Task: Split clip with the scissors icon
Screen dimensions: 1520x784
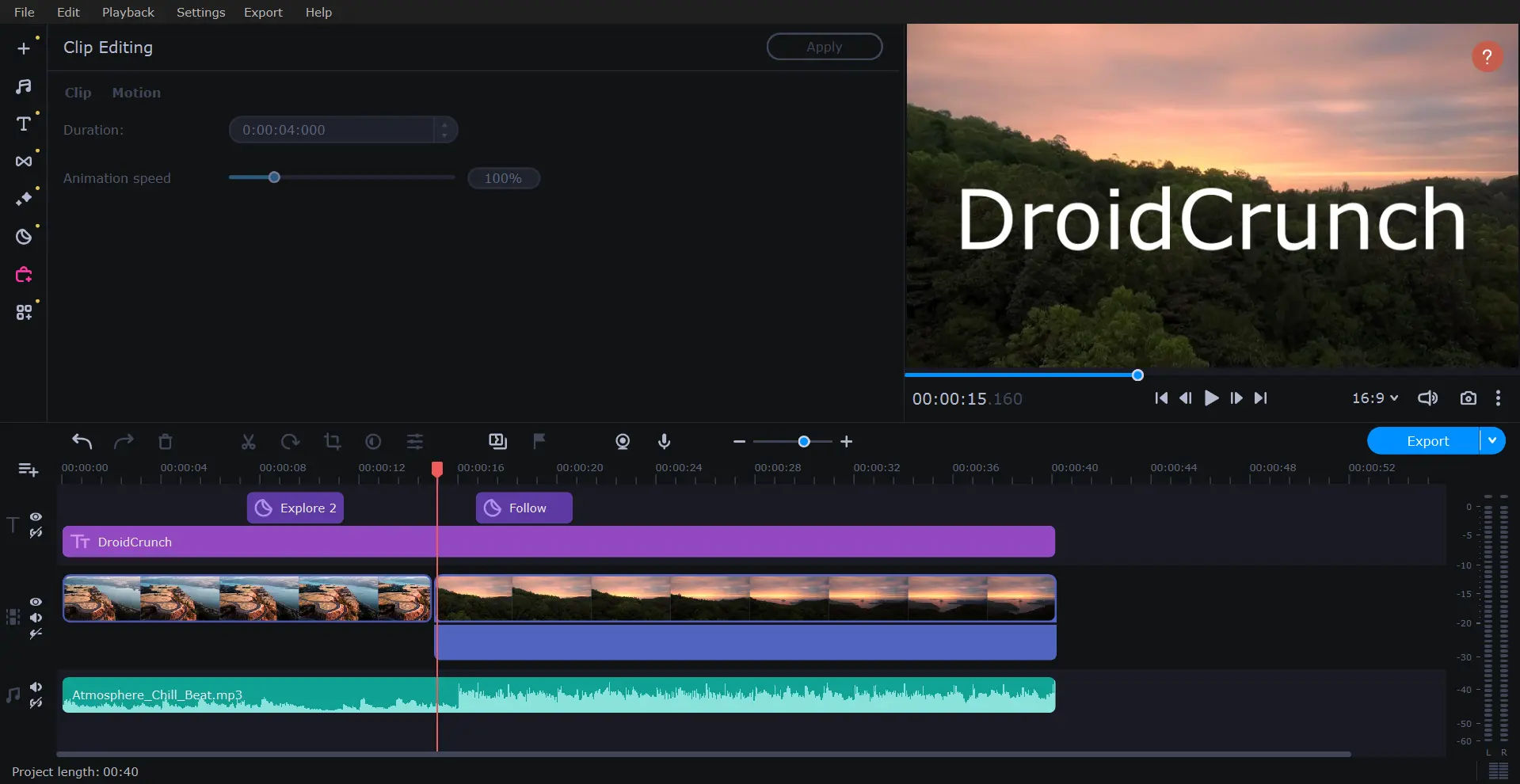Action: (x=249, y=441)
